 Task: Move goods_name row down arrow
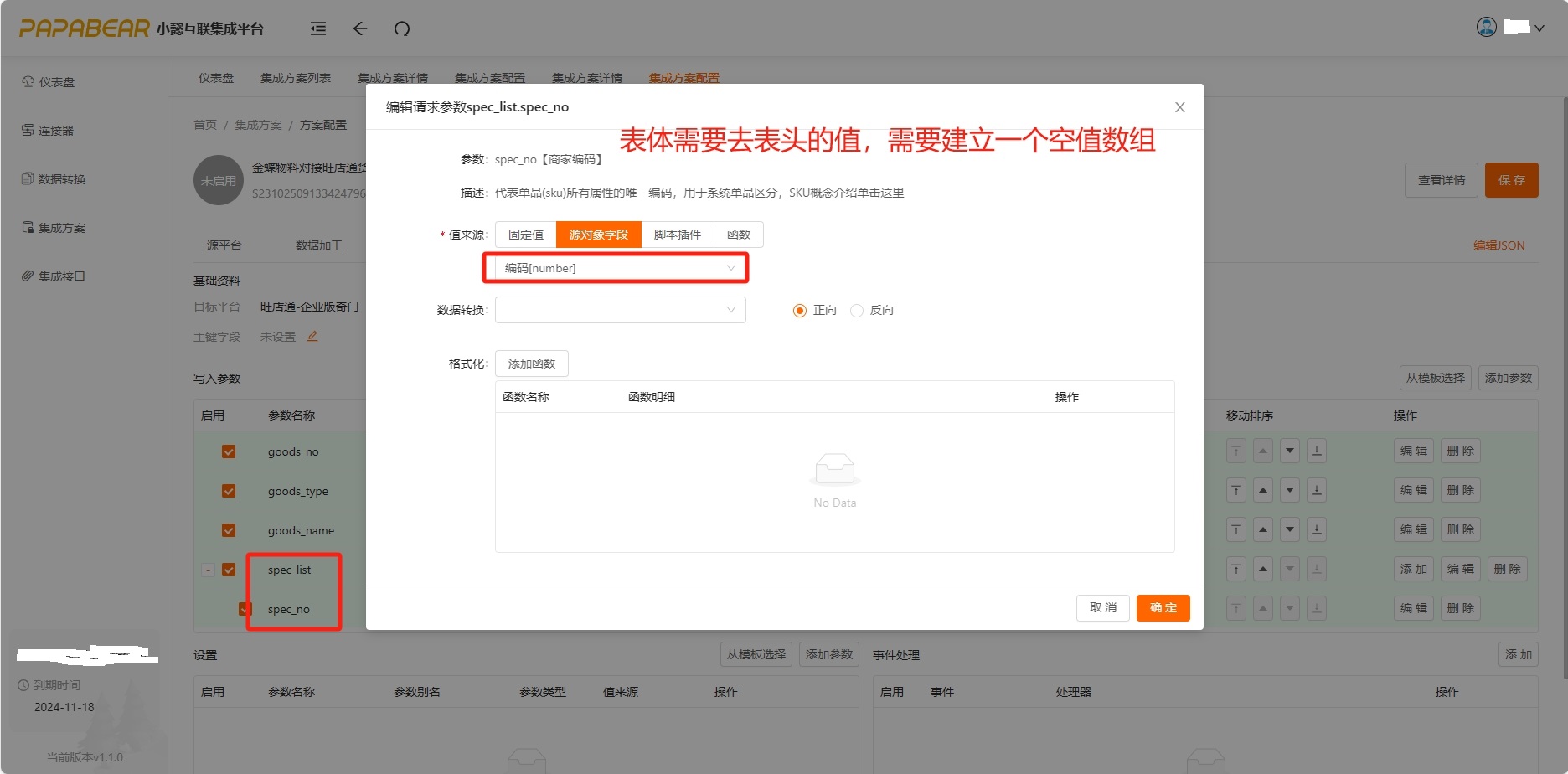1290,529
